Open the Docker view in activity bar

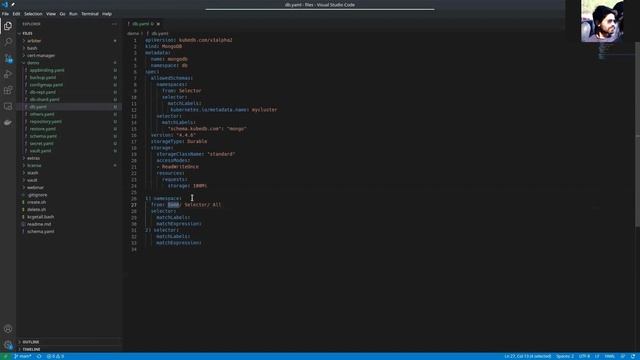pyautogui.click(x=8, y=122)
